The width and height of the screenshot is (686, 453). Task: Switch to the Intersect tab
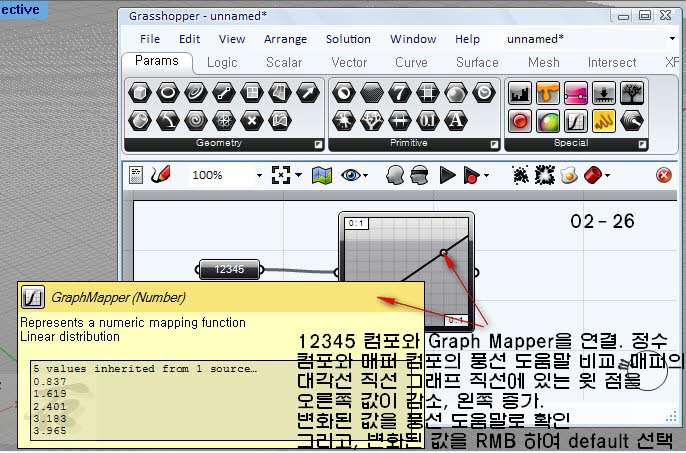point(612,63)
